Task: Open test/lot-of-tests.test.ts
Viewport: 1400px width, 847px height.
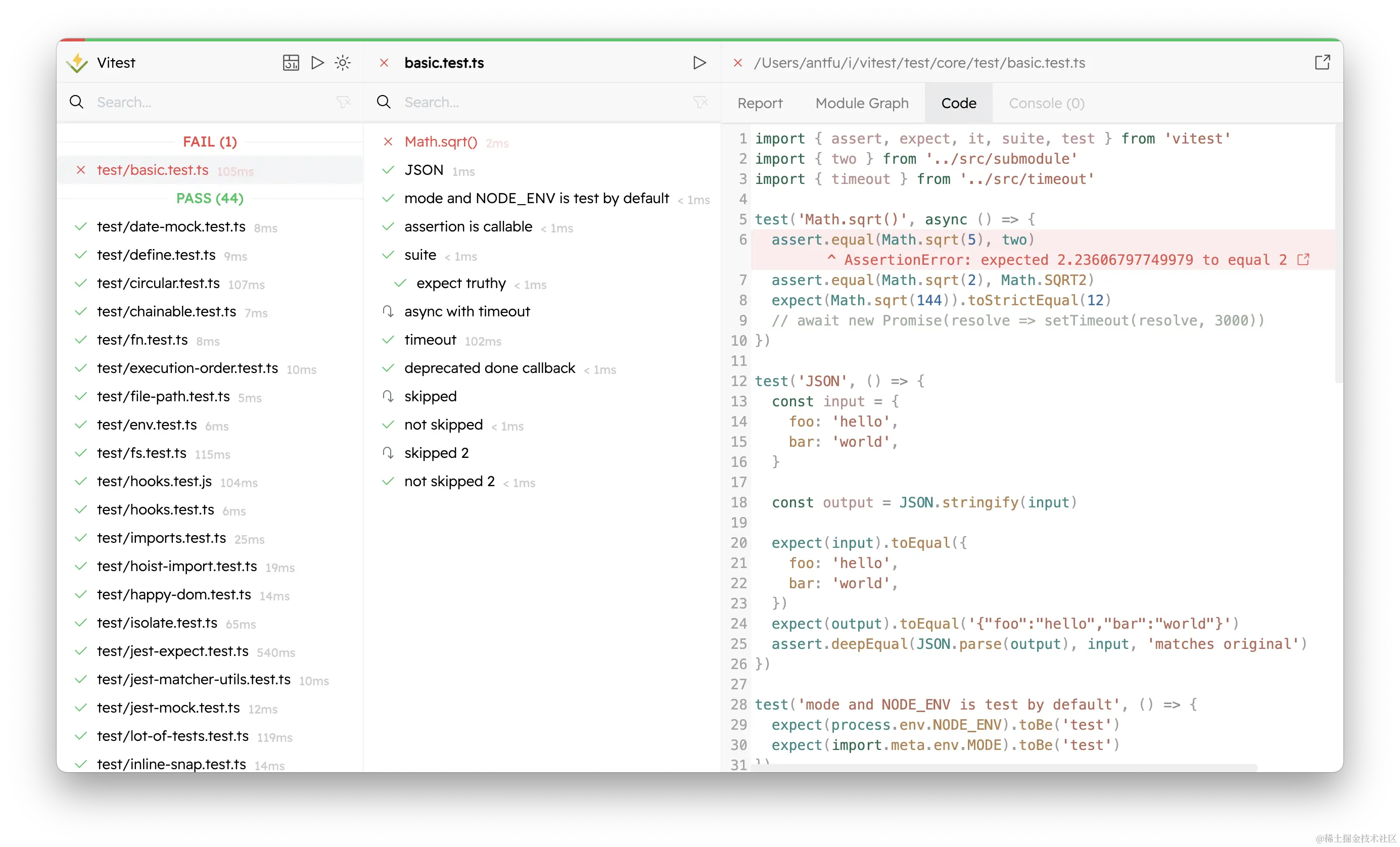Action: tap(210, 736)
